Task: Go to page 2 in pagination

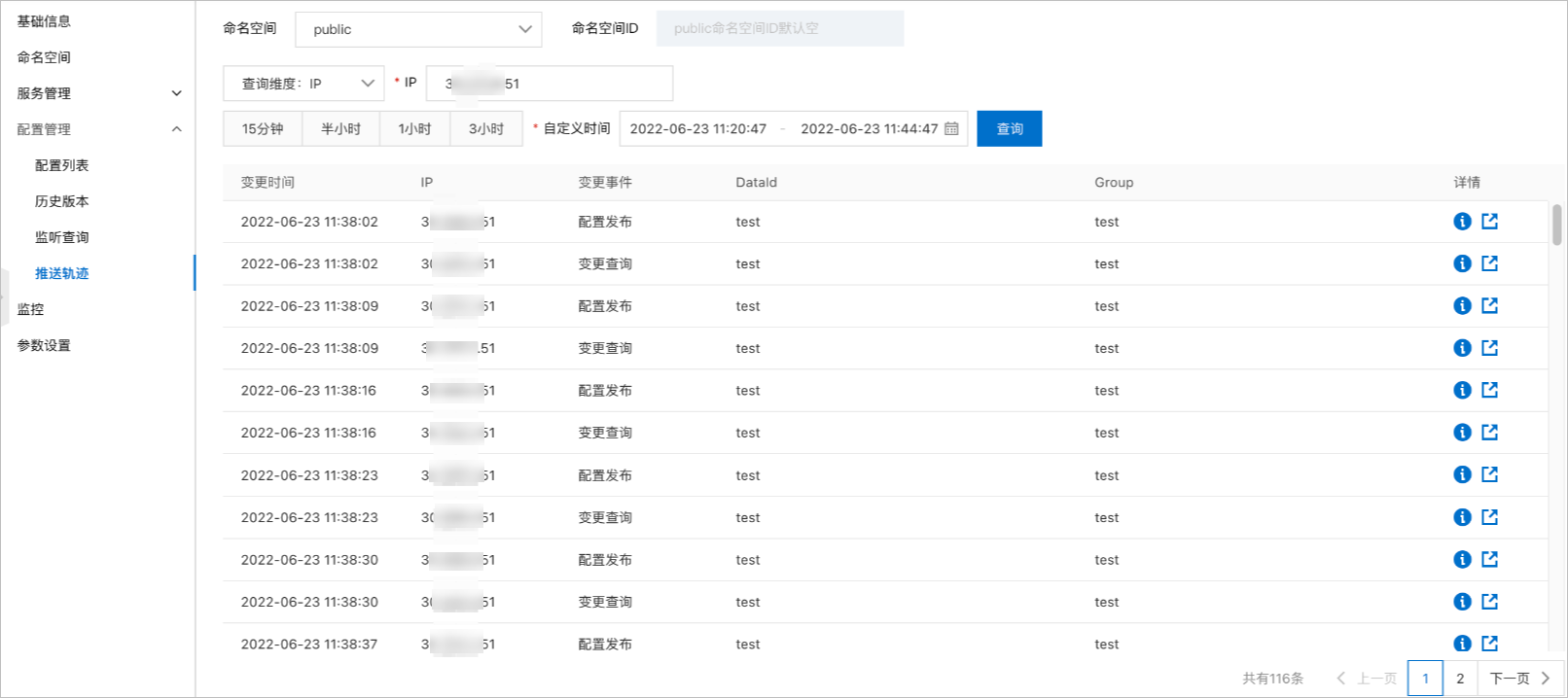Action: coord(1460,678)
